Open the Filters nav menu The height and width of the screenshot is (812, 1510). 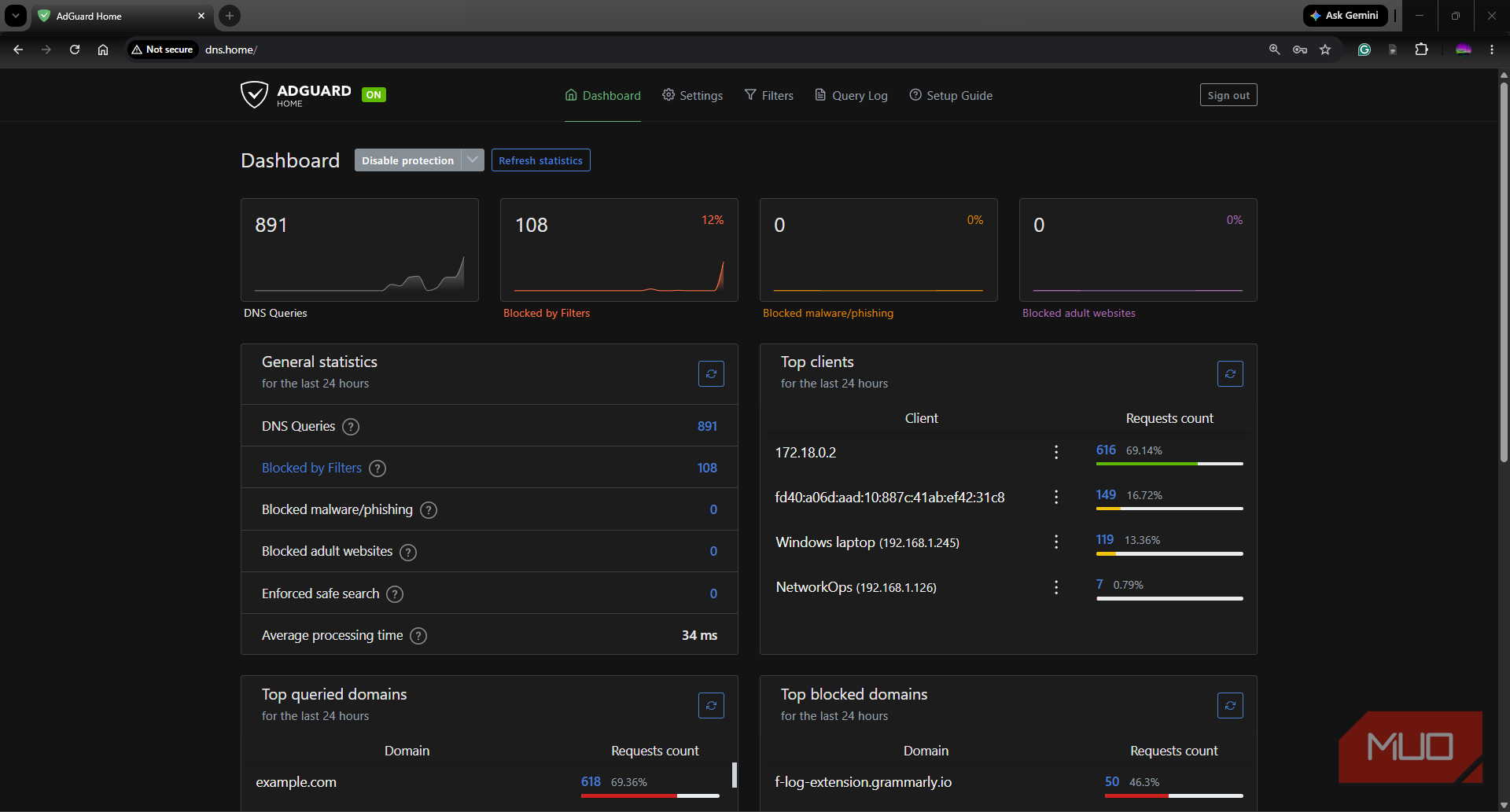coord(769,95)
